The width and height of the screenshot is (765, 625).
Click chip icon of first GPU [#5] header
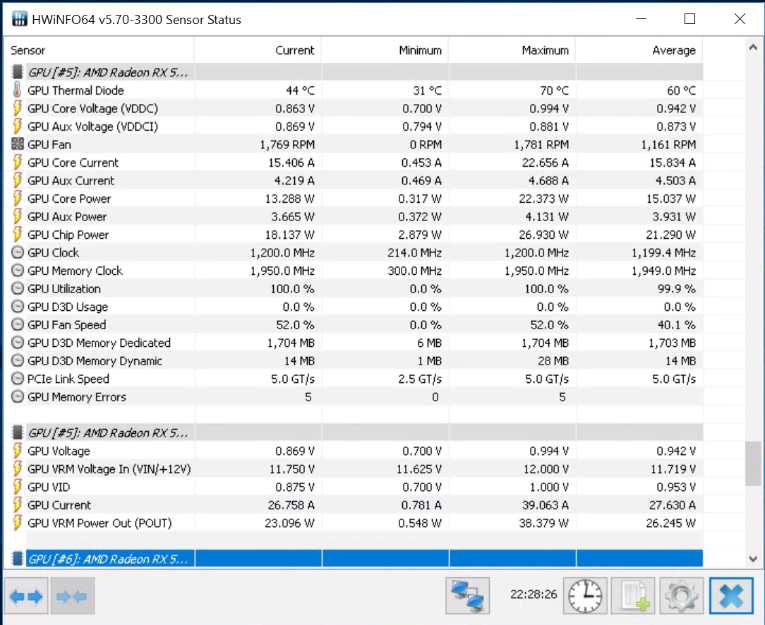(17, 72)
